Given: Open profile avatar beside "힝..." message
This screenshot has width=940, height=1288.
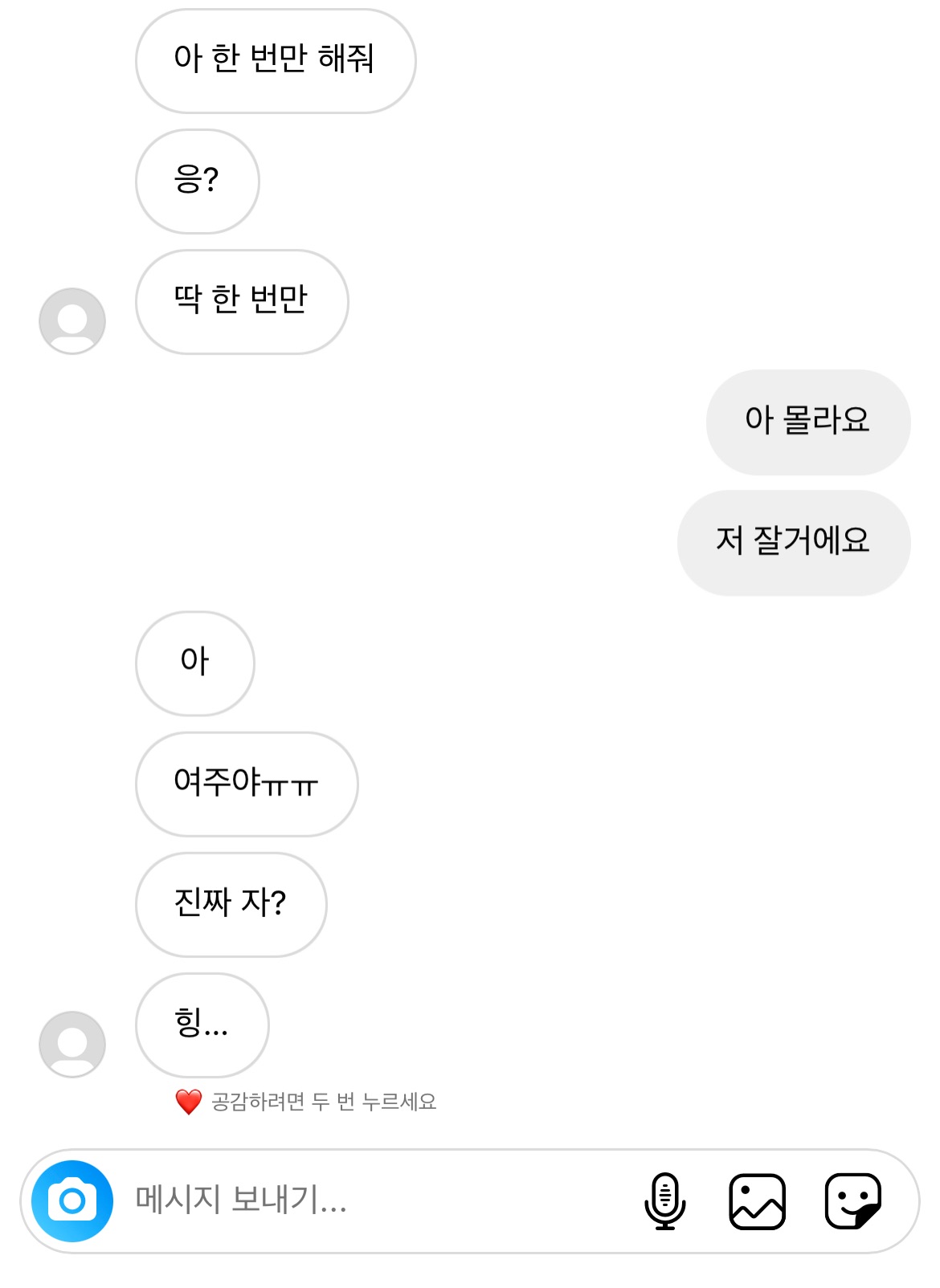Looking at the screenshot, I should [x=72, y=1044].
